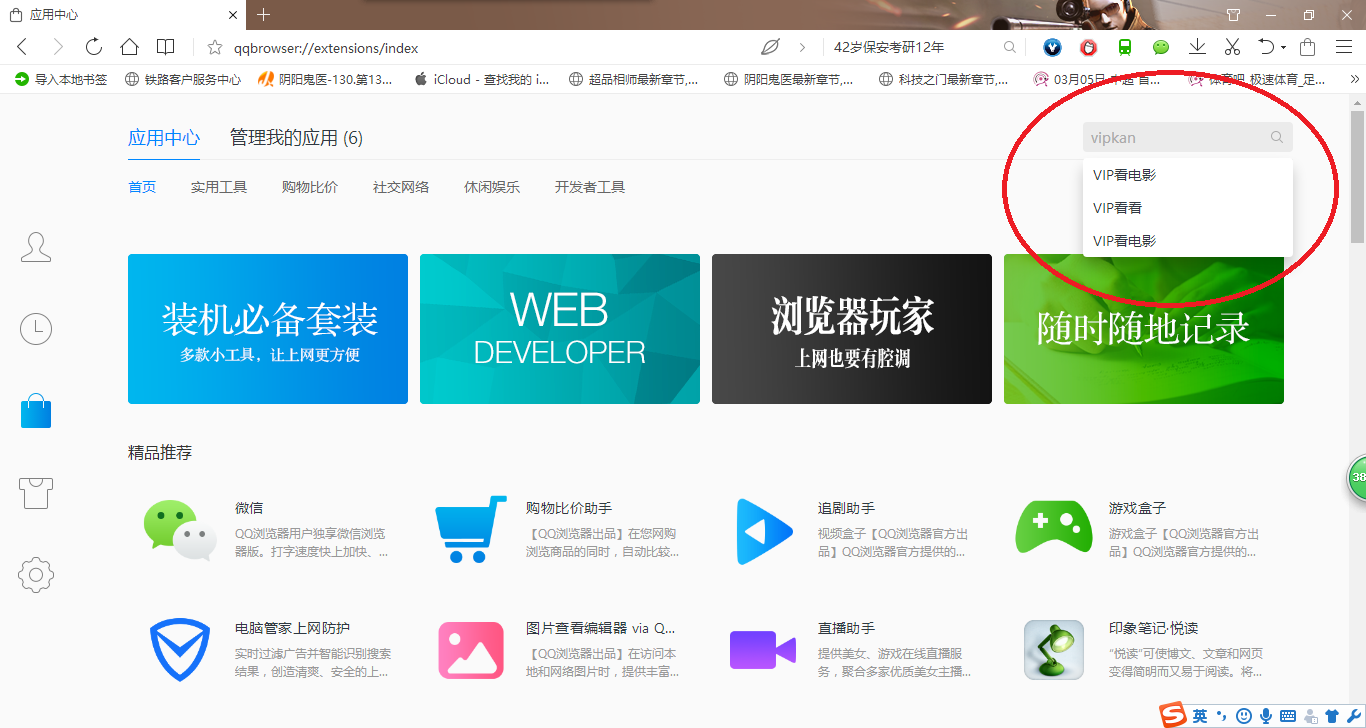This screenshot has height=728, width=1366.
Task: Open the iCloud bookmark
Action: pos(482,79)
